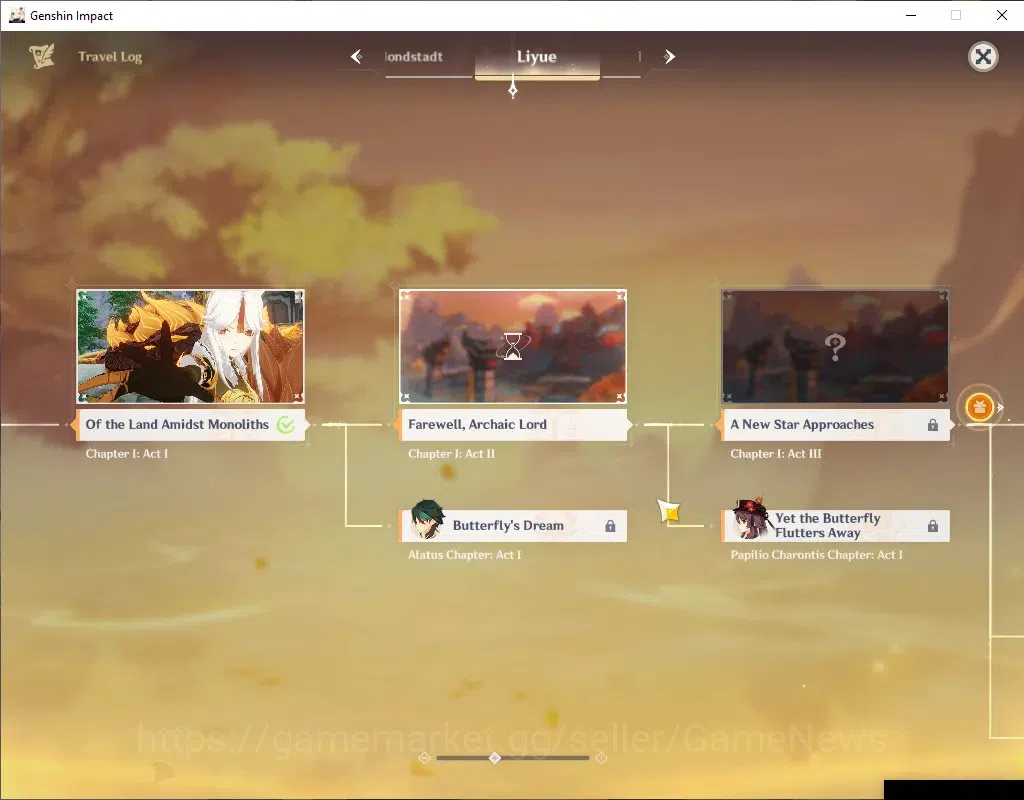Switch to the Mondstadt tab
The image size is (1024, 800).
pyautogui.click(x=414, y=57)
